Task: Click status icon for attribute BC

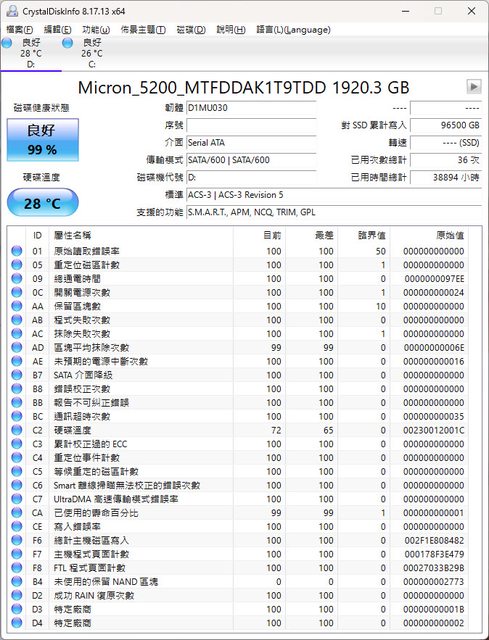Action: coord(17,416)
